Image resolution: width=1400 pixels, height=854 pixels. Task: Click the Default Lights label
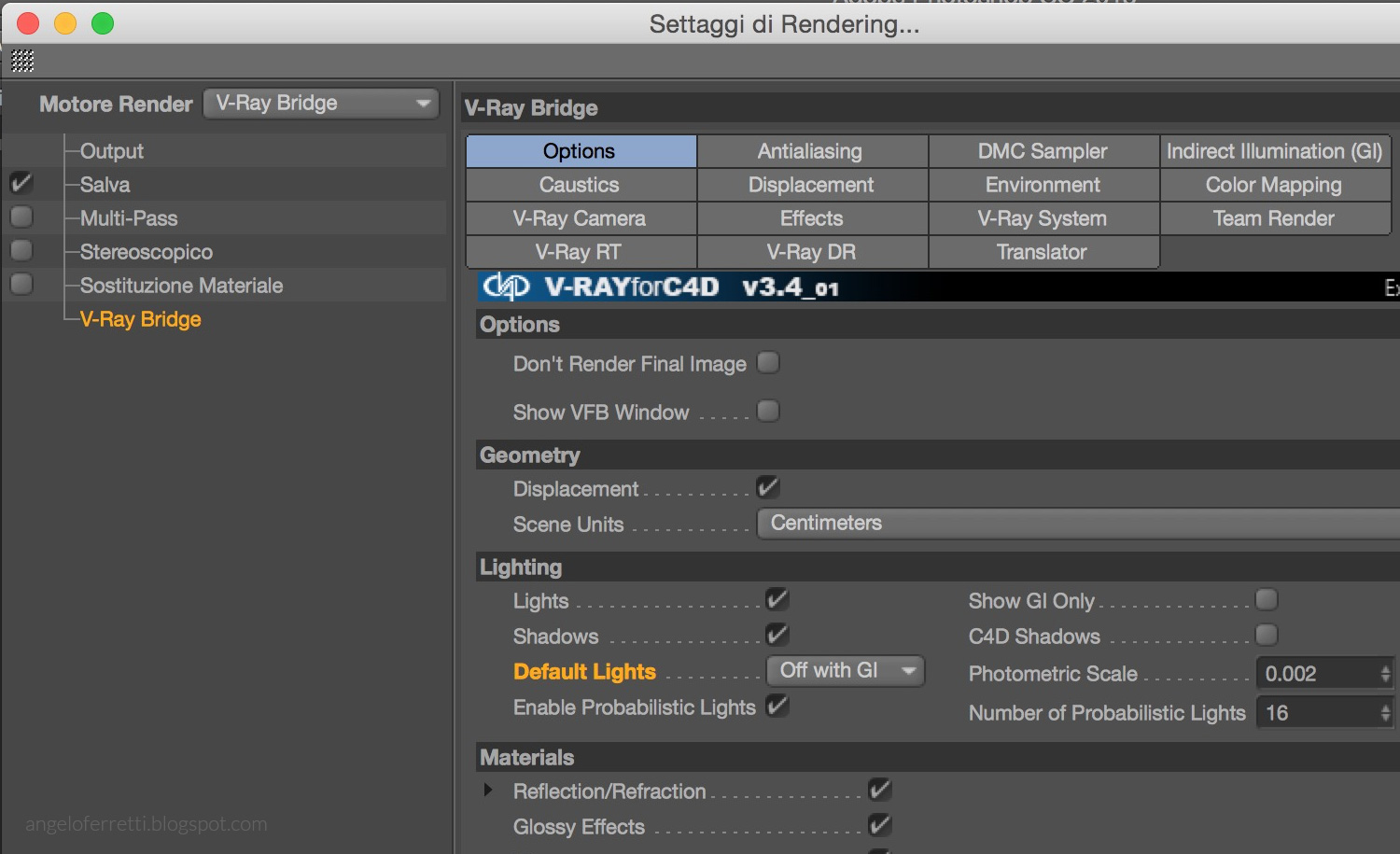[x=584, y=672]
